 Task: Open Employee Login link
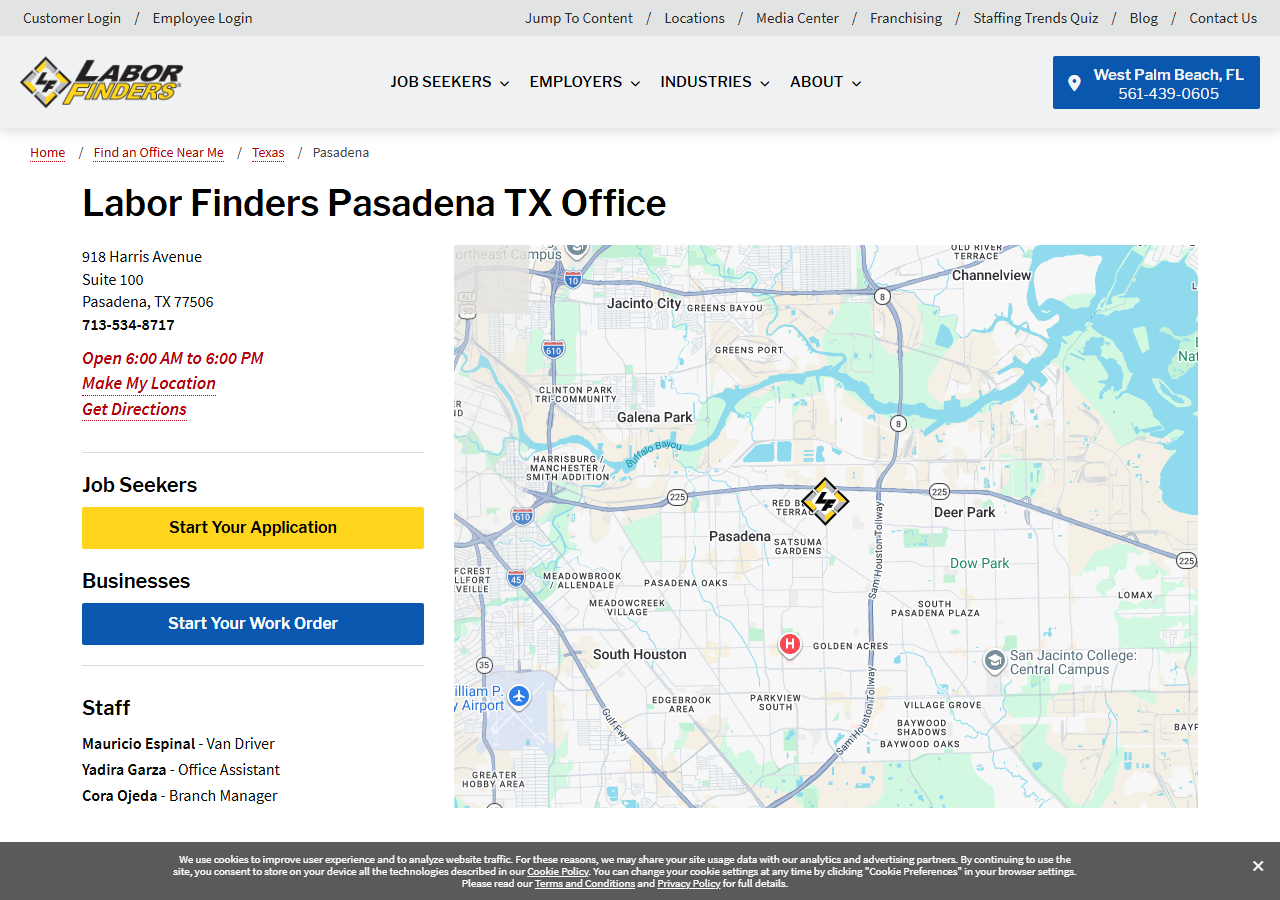[202, 18]
